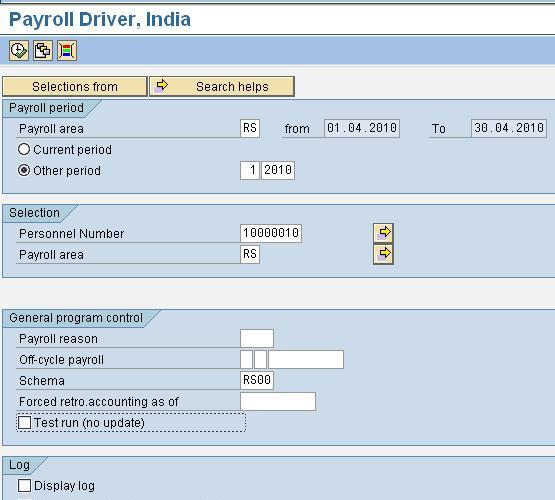Screen dimensions: 555x500
Task: Open multiple selection for Personnel Number
Action: pyautogui.click(x=383, y=233)
